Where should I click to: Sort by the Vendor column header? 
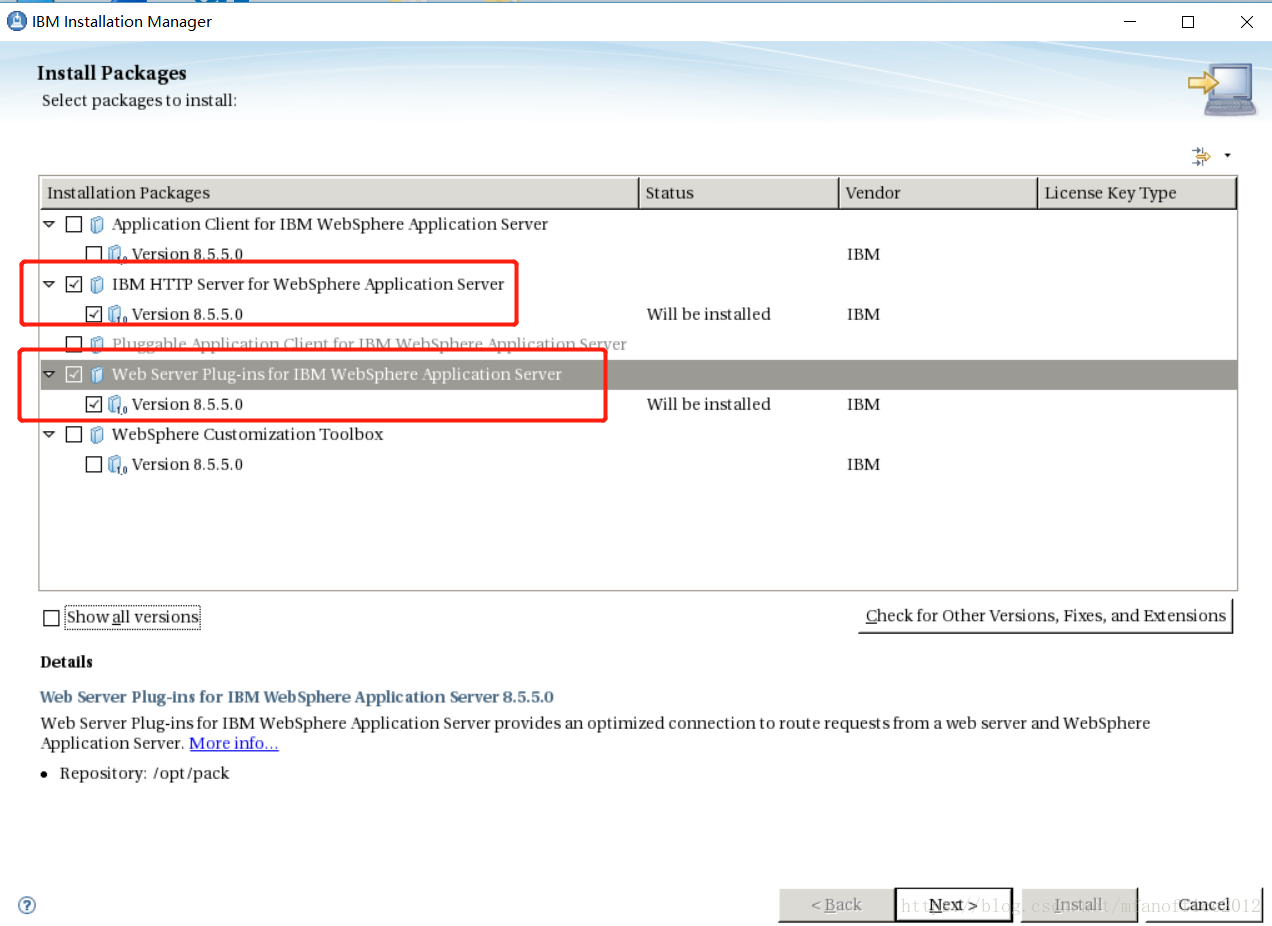click(x=938, y=193)
